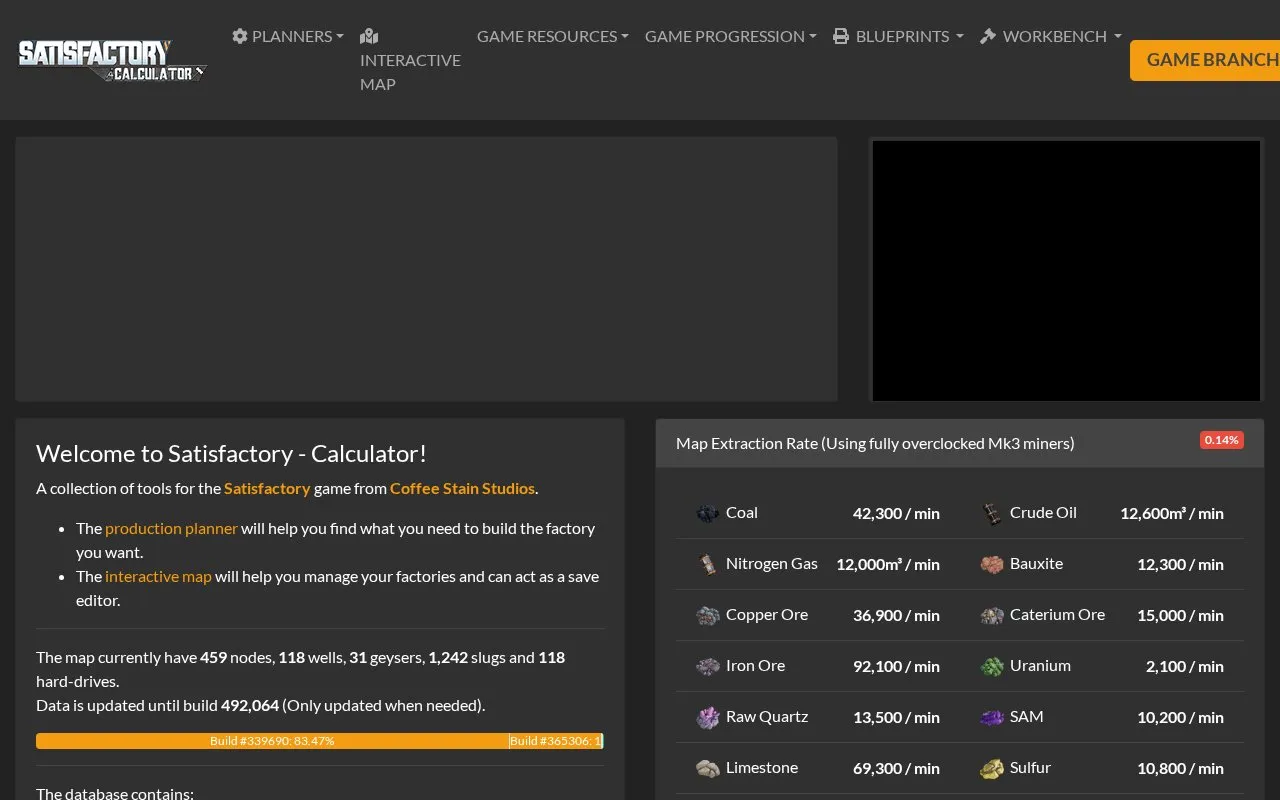Screen dimensions: 1280x800
Task: Click the Limestone resource icon
Action: pyautogui.click(x=708, y=768)
